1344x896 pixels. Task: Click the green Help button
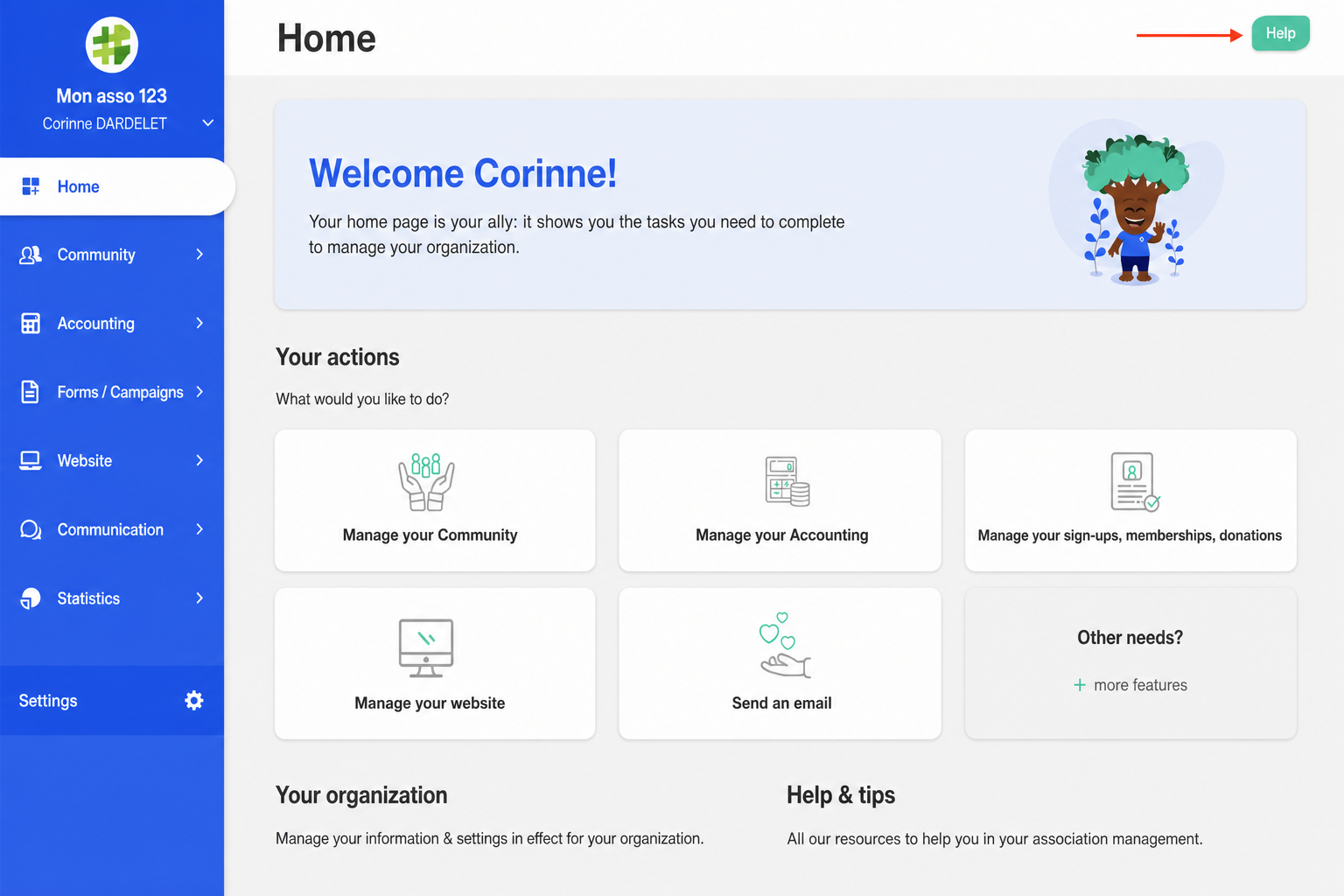[x=1280, y=33]
